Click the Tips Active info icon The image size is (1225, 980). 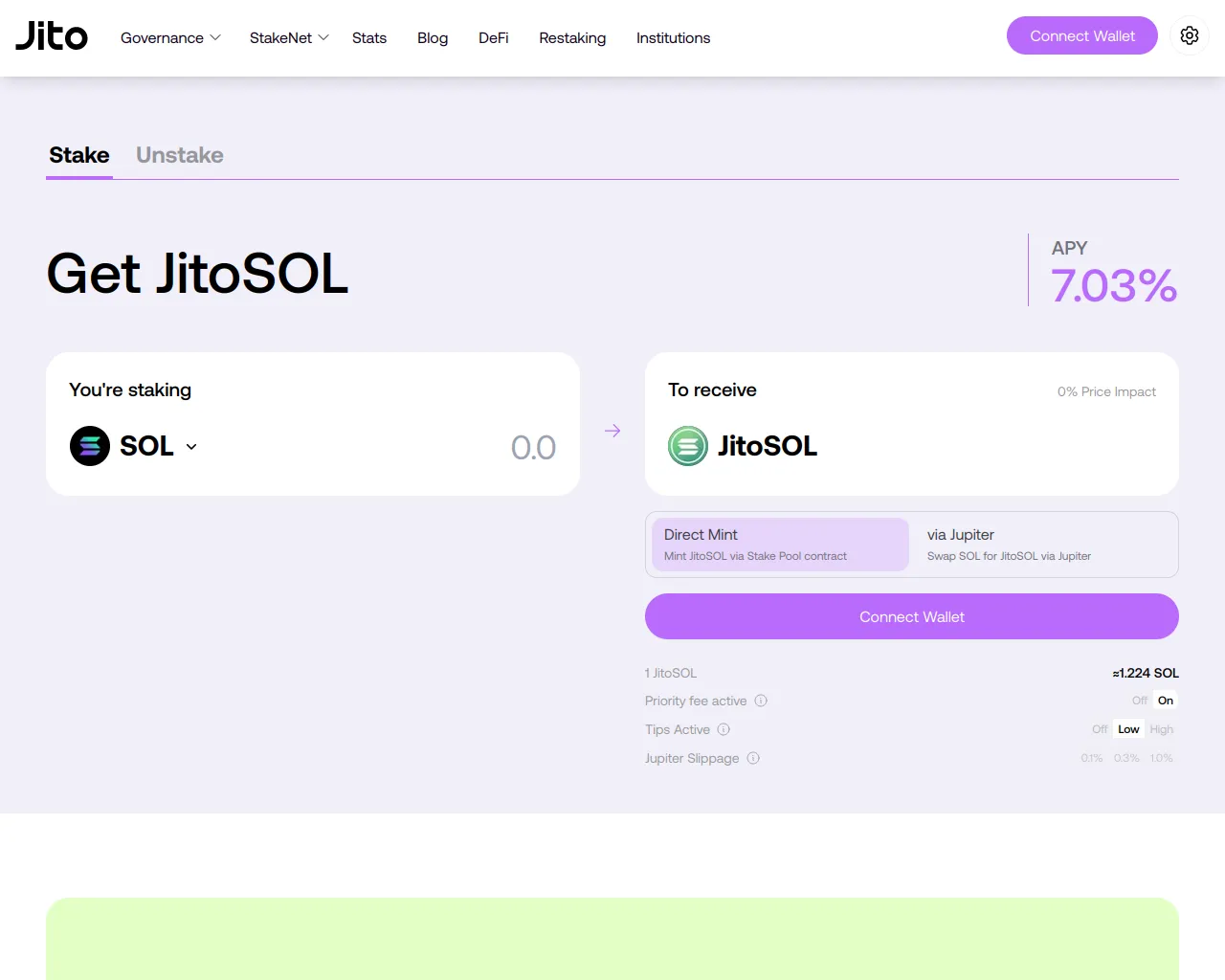[724, 729]
